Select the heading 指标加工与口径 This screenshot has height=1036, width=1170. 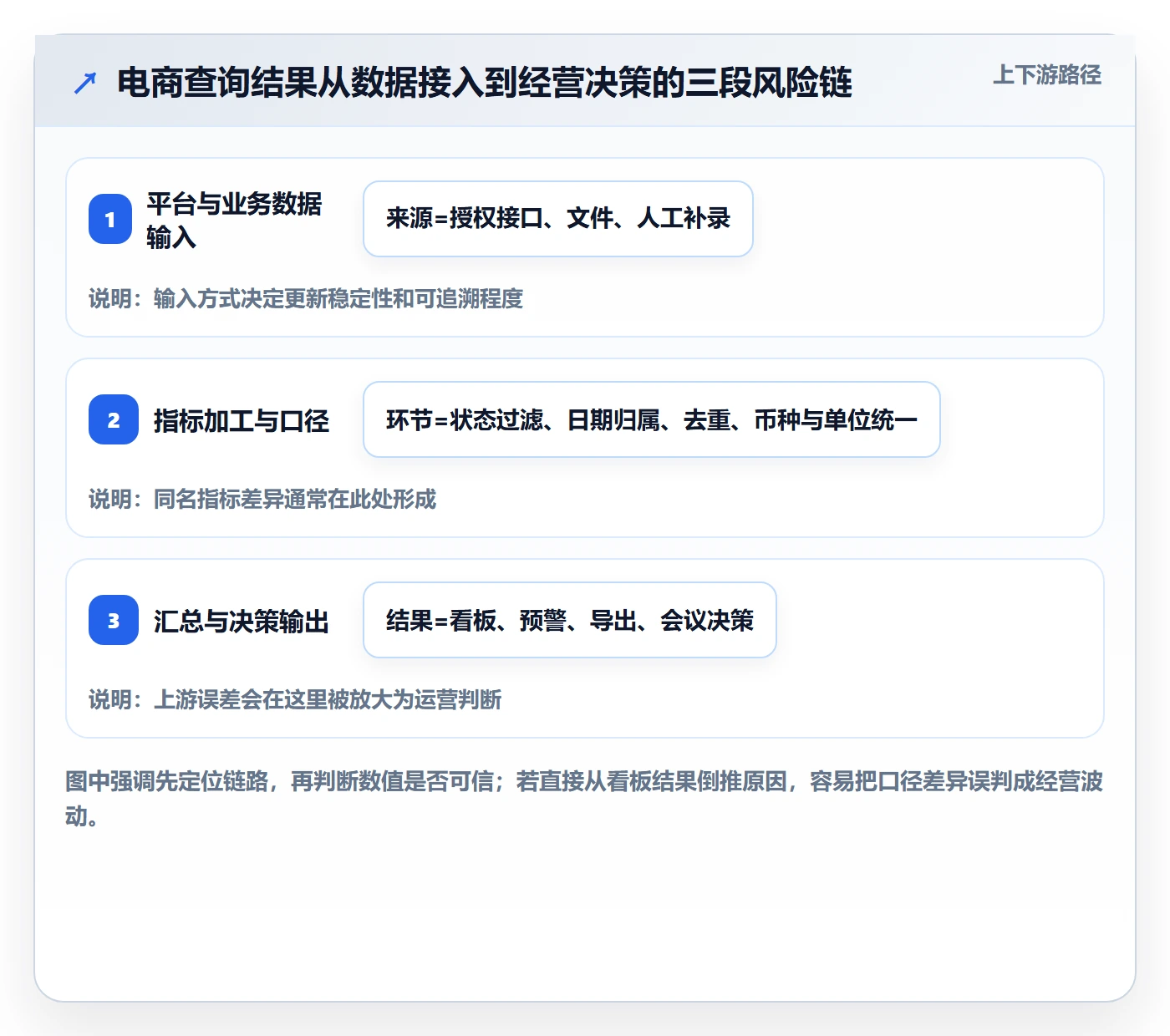(x=242, y=420)
